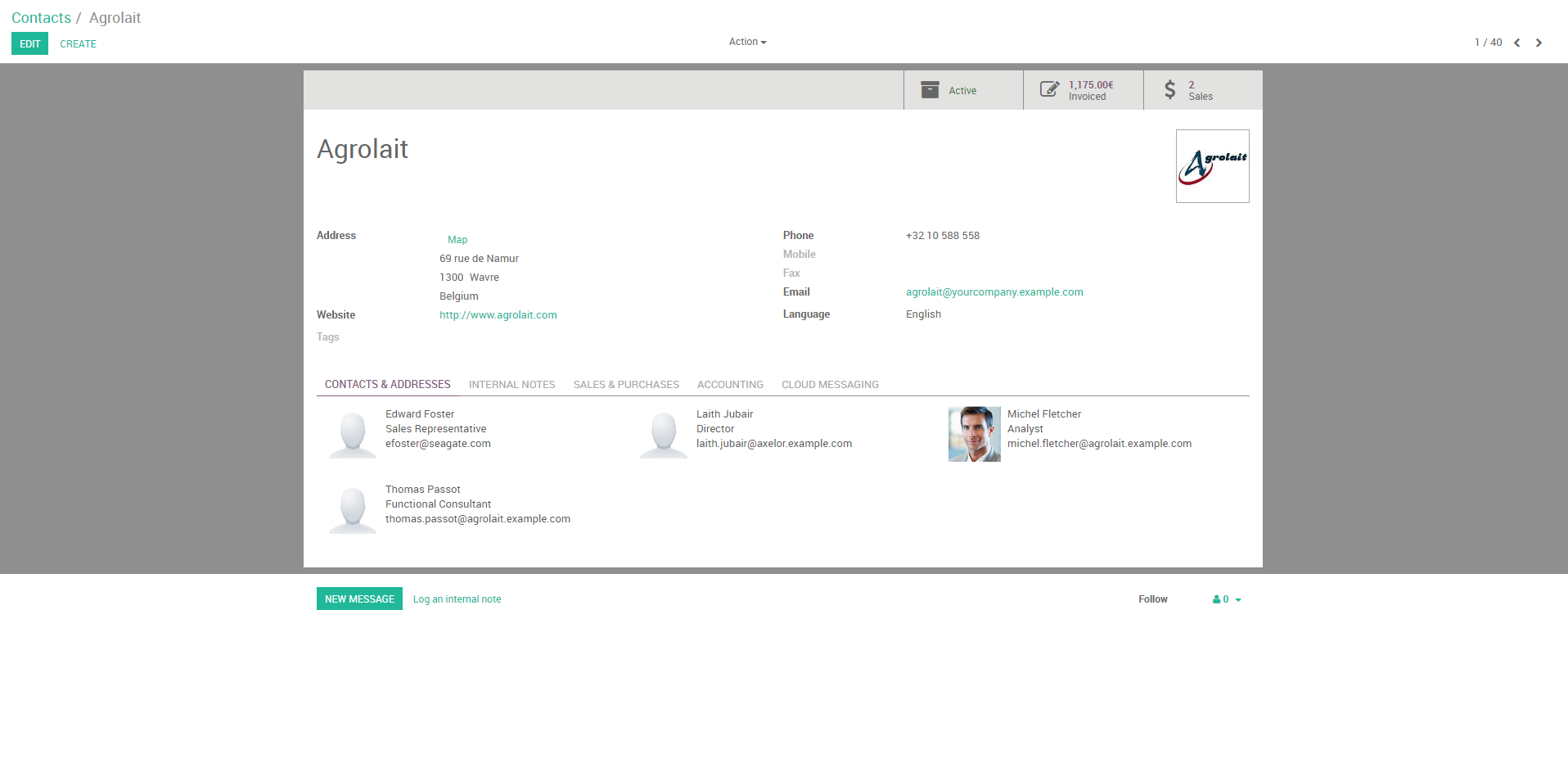Viewport: 1568px width, 759px height.
Task: Click Thomas Passot's avatar placeholder
Action: [353, 509]
